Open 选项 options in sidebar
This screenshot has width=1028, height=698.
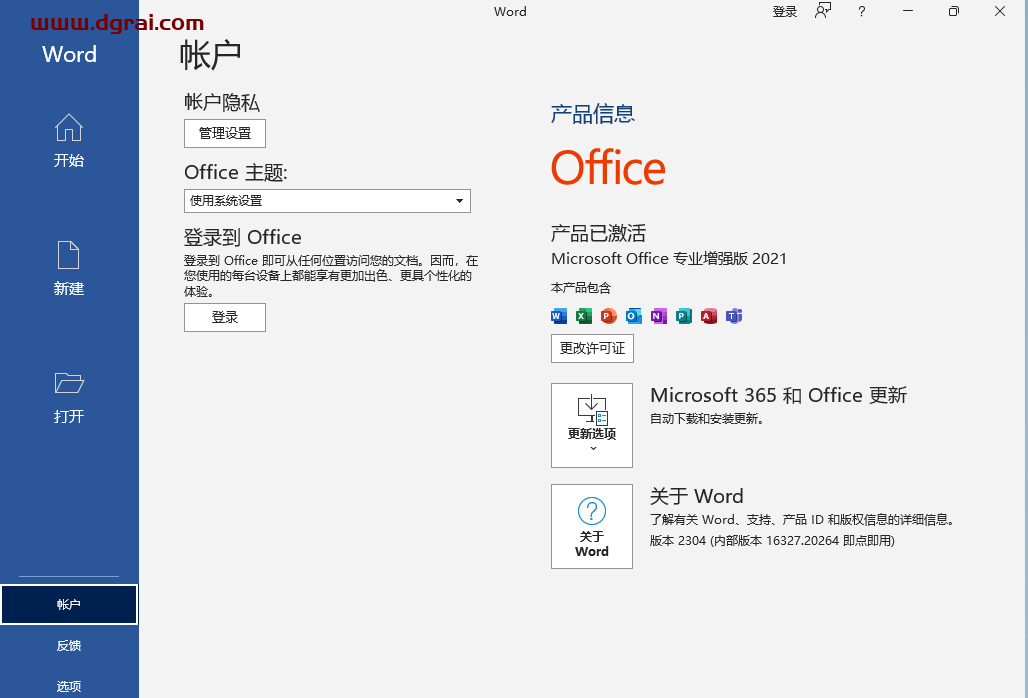[69, 686]
